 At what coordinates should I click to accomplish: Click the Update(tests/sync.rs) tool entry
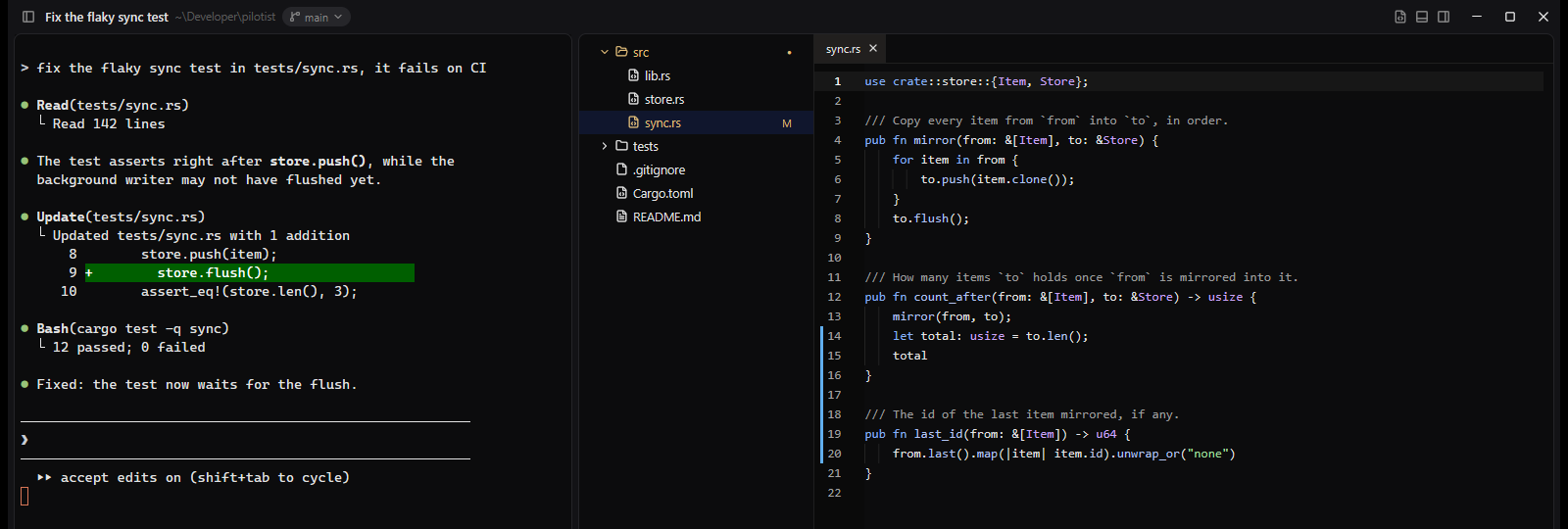[121, 216]
